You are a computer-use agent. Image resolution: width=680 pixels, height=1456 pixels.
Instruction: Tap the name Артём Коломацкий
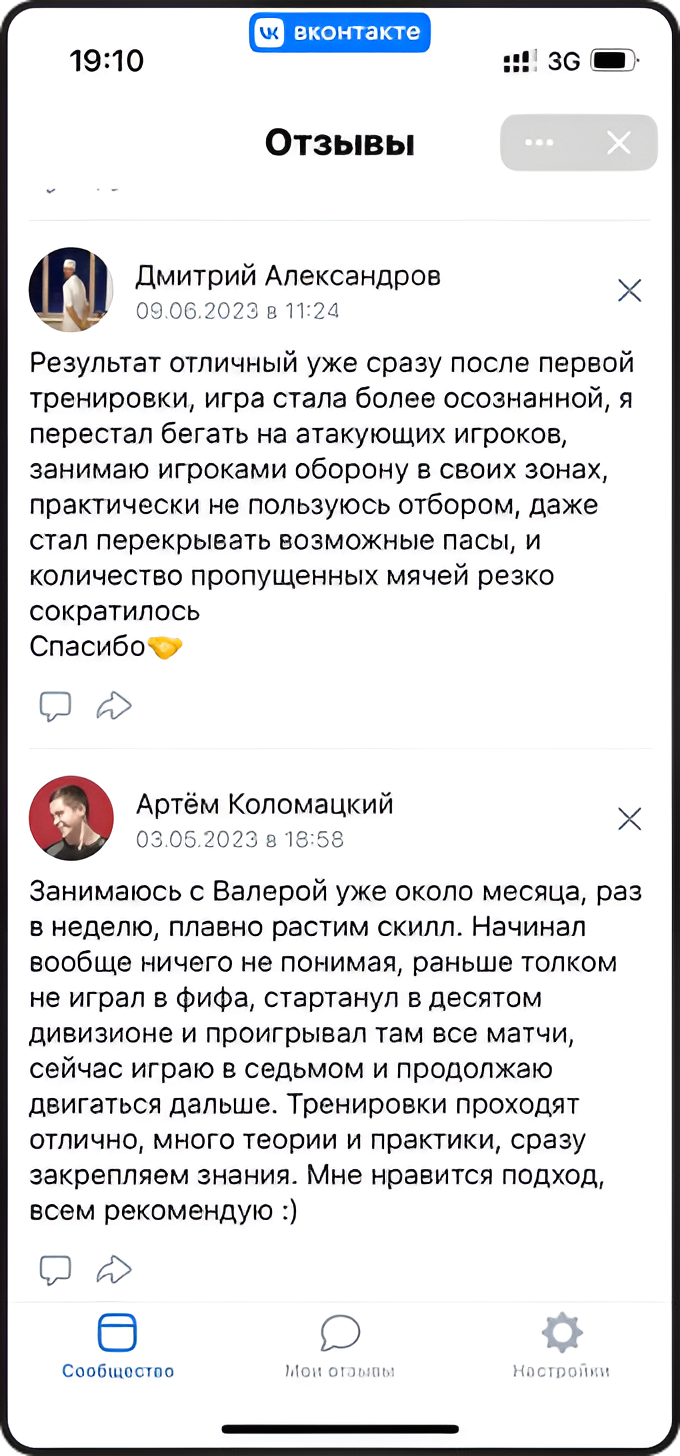[x=264, y=803]
